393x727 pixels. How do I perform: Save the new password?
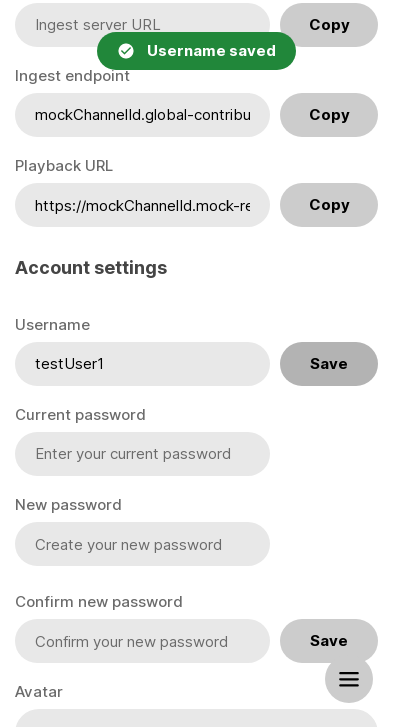(329, 641)
